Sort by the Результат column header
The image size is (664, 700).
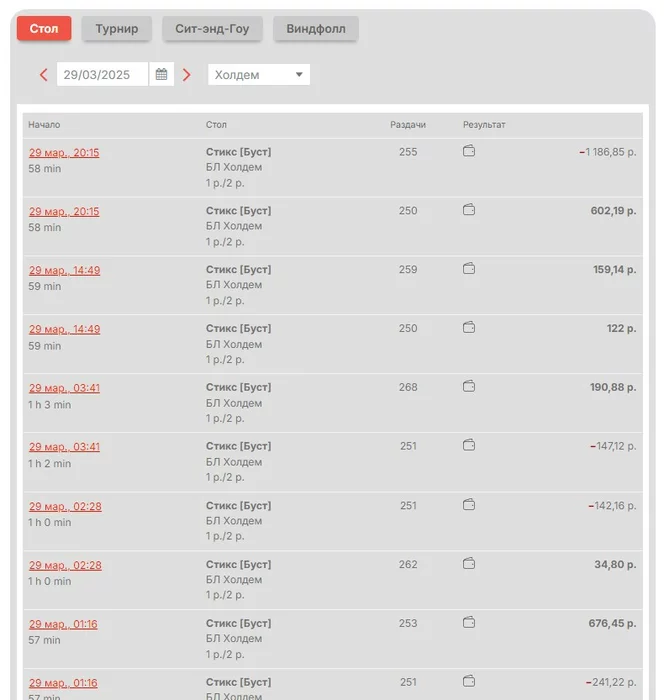click(x=484, y=125)
